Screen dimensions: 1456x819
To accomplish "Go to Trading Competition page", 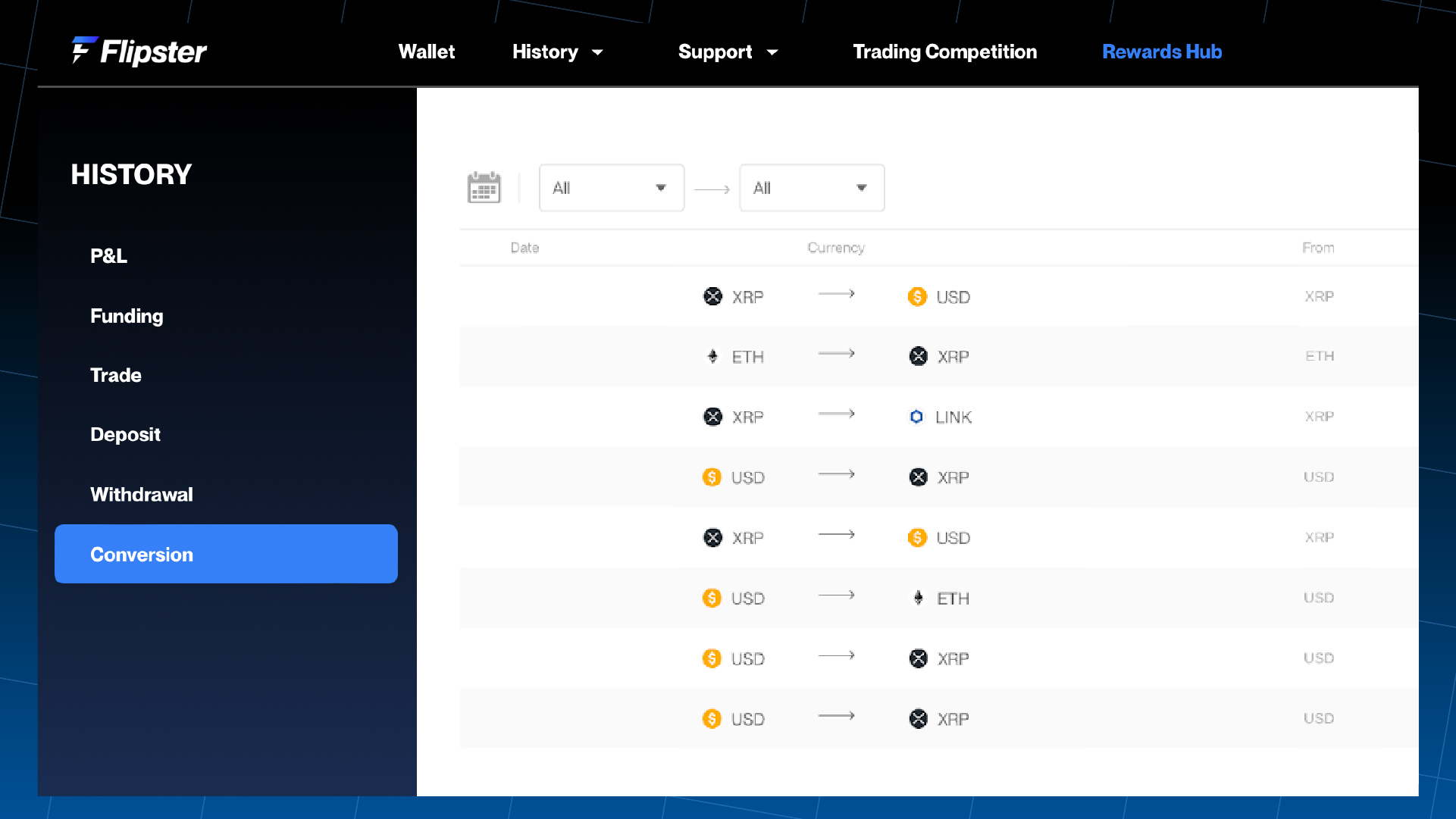I will pyautogui.click(x=944, y=52).
